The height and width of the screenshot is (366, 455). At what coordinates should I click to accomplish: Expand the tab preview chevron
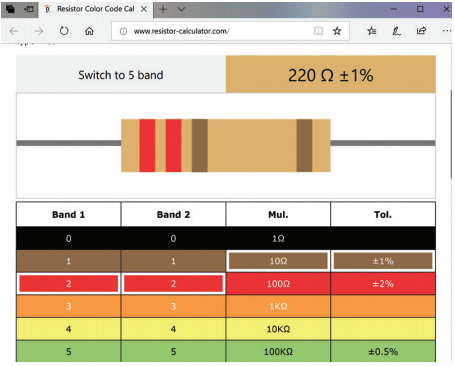pos(181,9)
